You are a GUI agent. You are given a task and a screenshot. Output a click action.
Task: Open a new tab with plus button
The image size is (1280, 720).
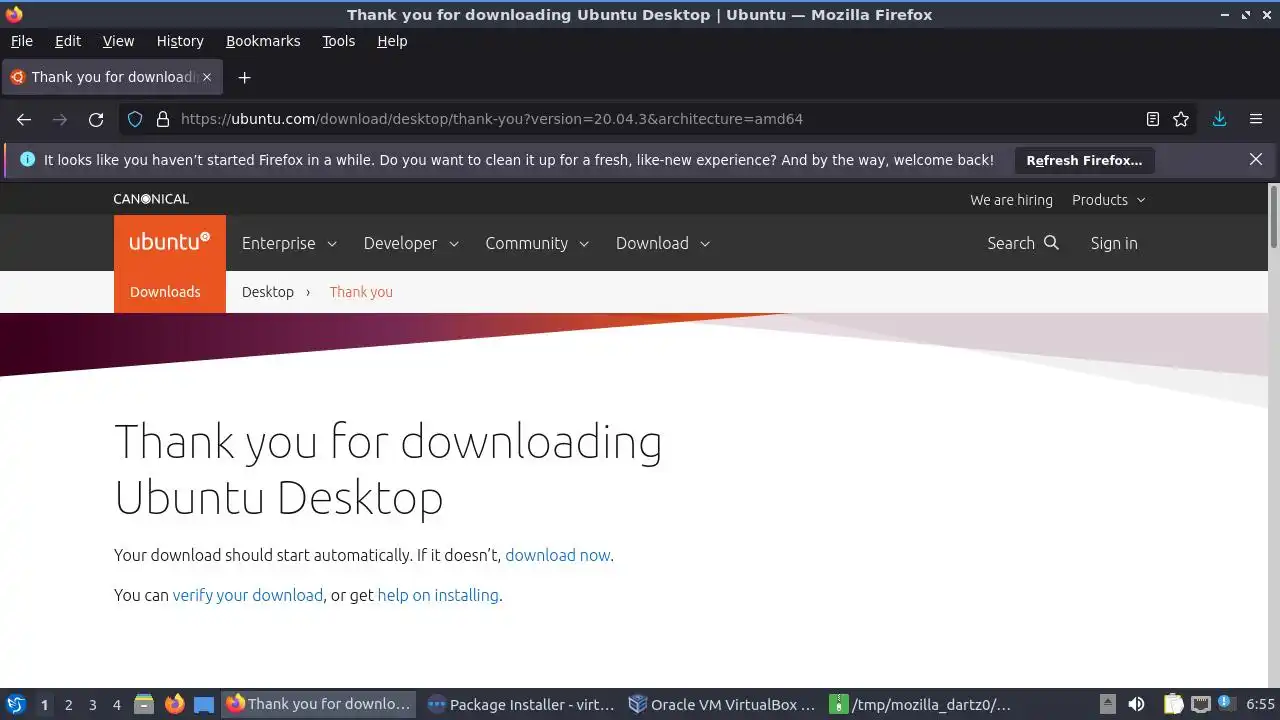tap(244, 77)
